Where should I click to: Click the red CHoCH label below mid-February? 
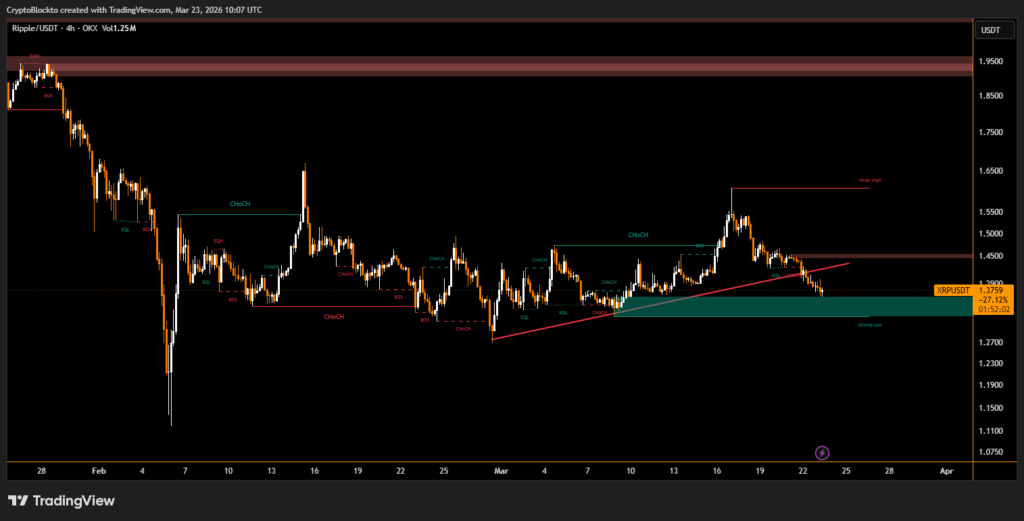333,316
